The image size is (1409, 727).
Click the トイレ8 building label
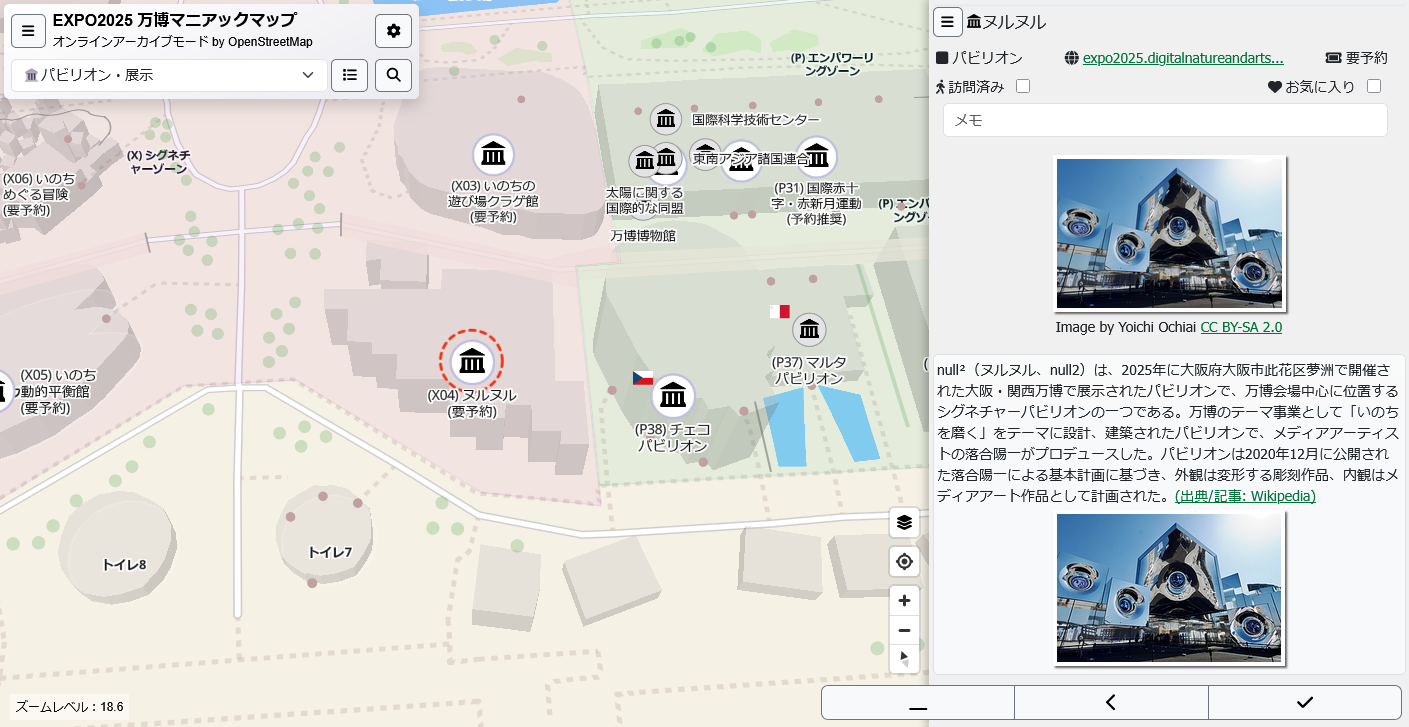pos(124,565)
